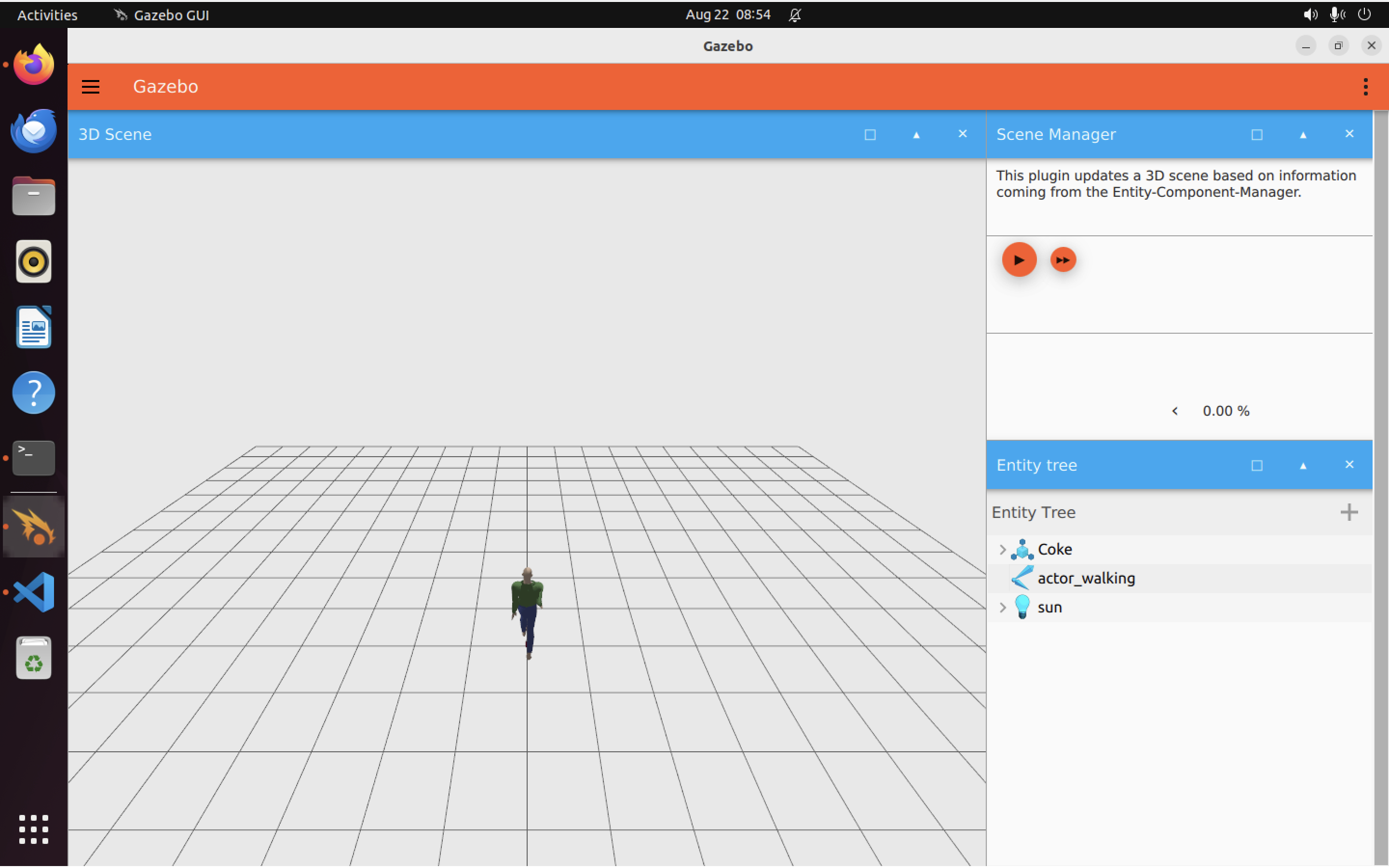Collapse the Scene Manager panel
This screenshot has height=868, width=1389.
tap(1302, 135)
